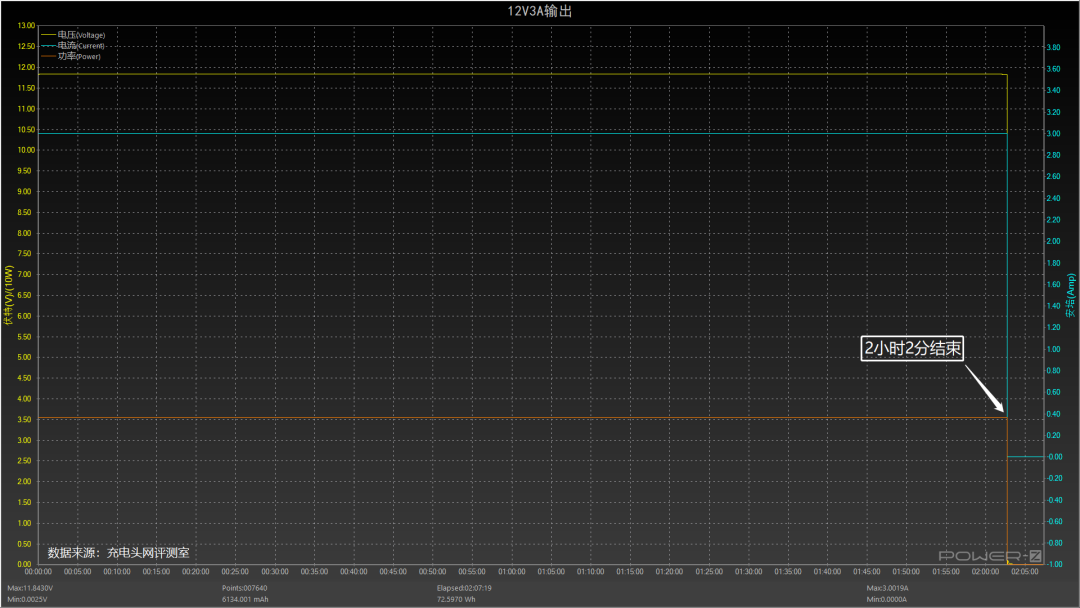The image size is (1080, 608).
Task: Click the cyan current curve in the plot
Action: point(523,133)
